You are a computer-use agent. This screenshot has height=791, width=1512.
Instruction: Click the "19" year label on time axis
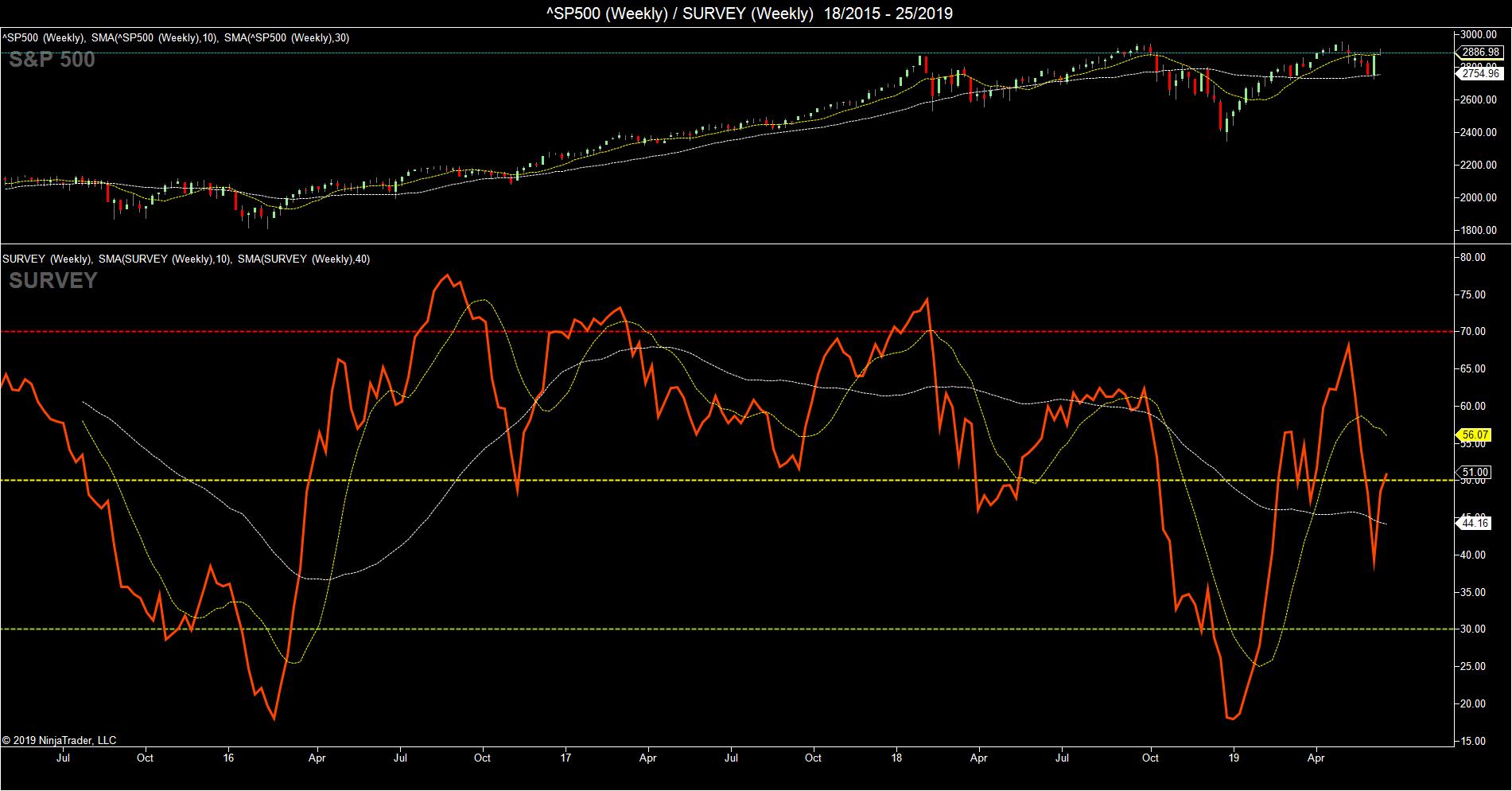tap(1234, 758)
